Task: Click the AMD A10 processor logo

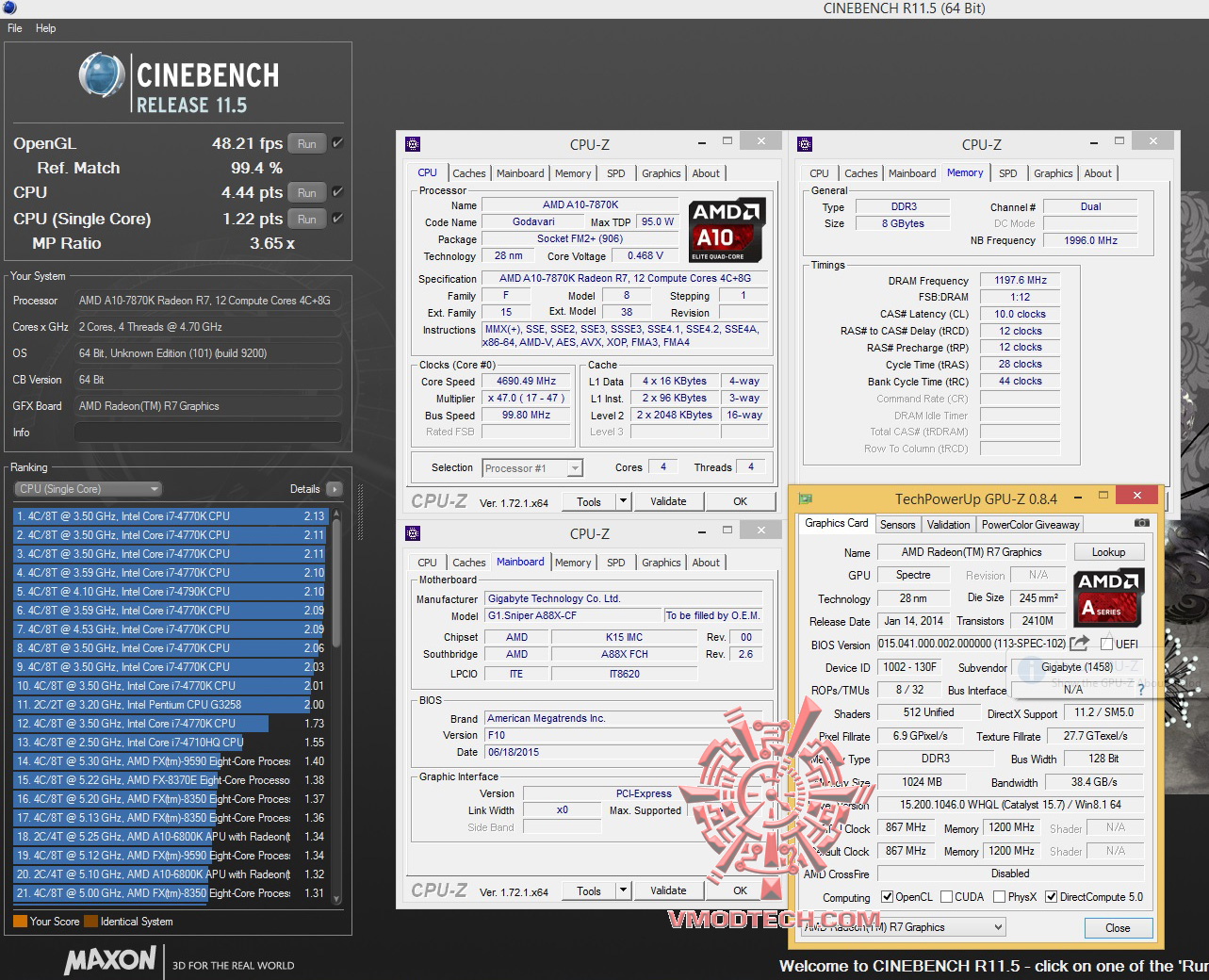Action: (728, 230)
